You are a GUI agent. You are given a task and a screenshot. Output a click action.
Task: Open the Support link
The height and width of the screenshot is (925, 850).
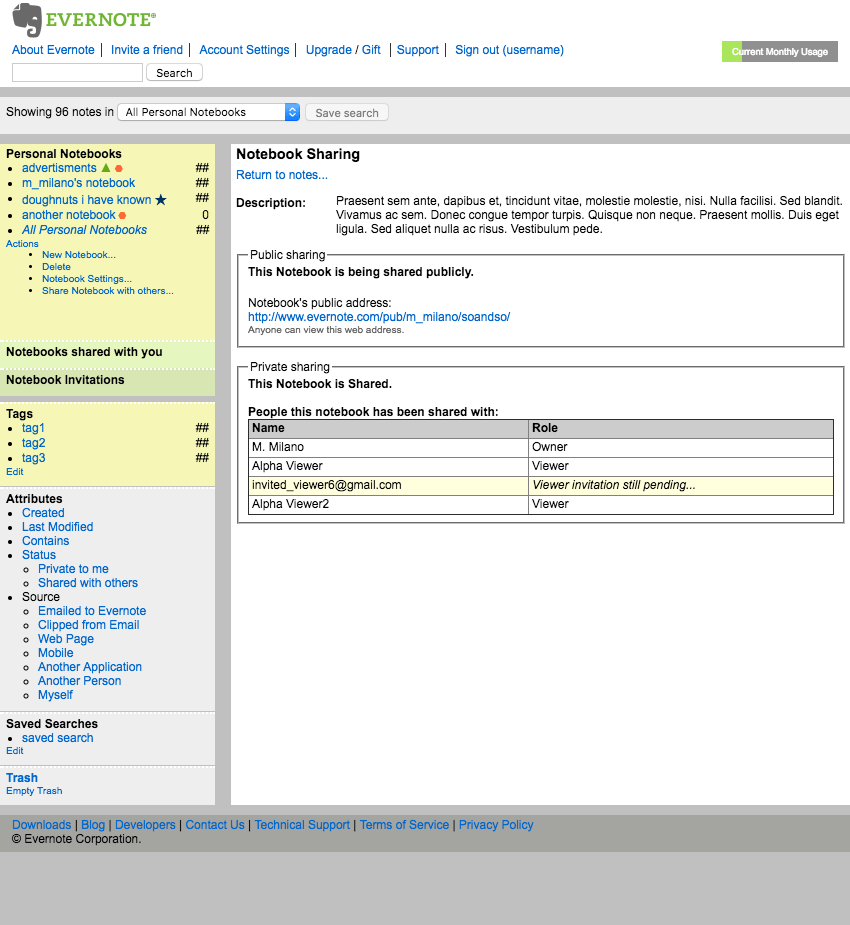(418, 50)
